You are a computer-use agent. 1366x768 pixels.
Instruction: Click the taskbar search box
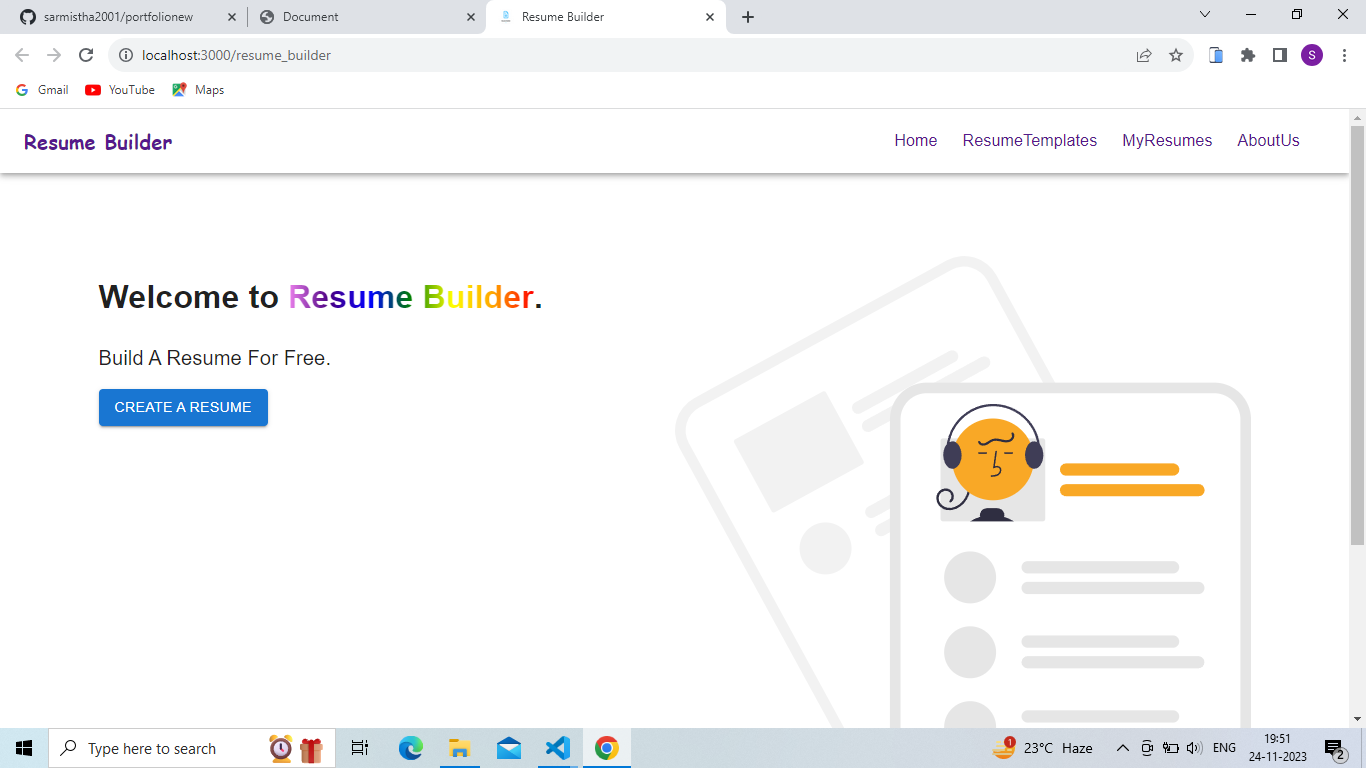click(x=192, y=748)
